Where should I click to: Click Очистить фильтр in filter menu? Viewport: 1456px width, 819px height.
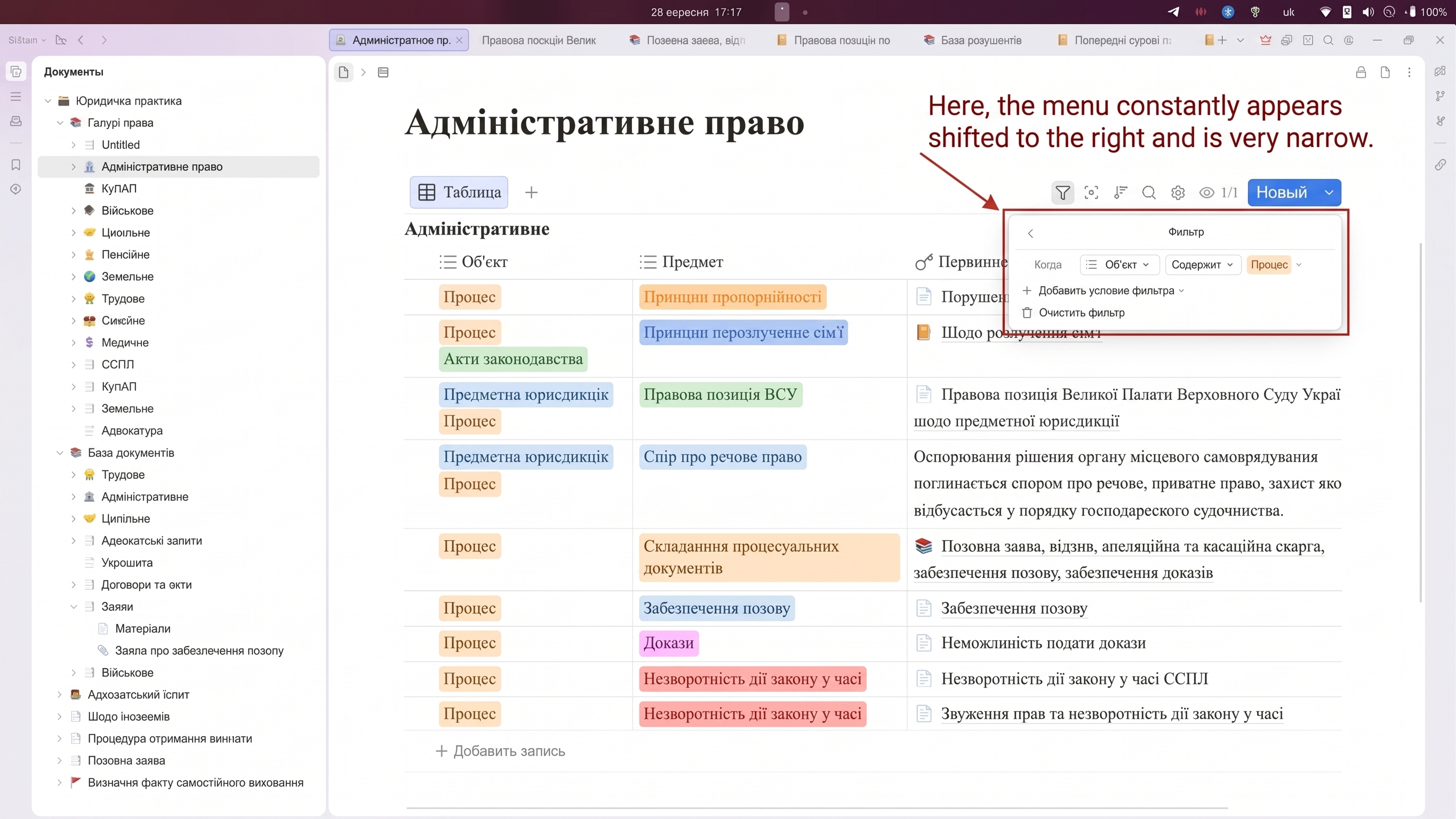click(1074, 312)
